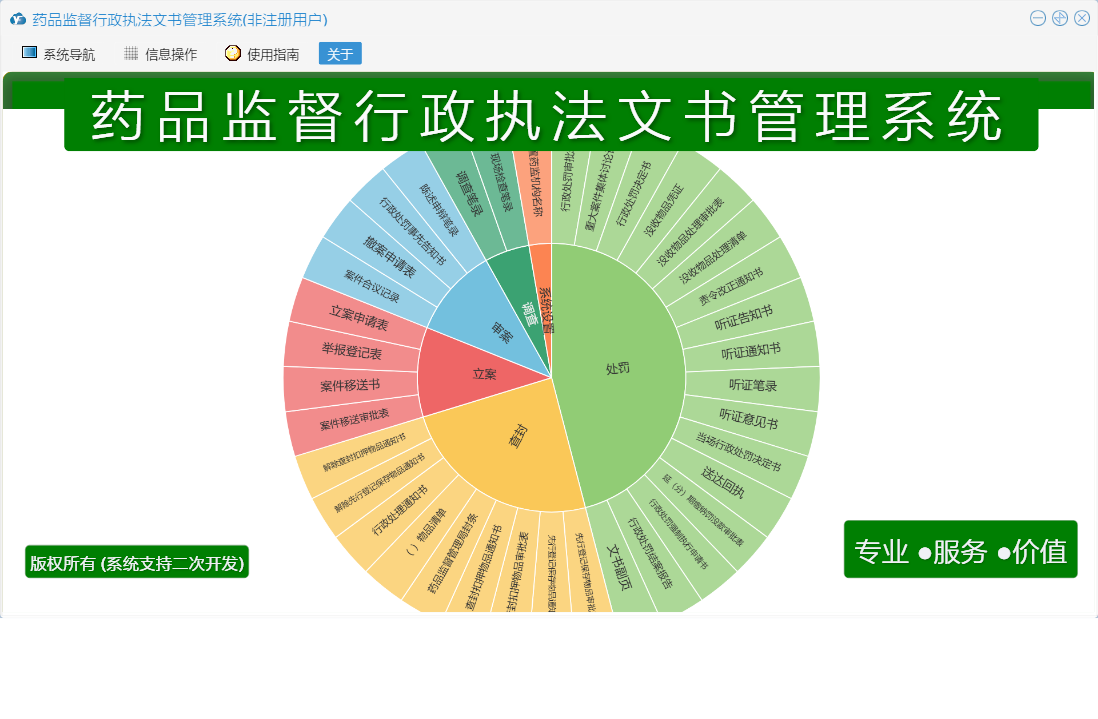Click the 使用指南 yellow help icon
The image size is (1098, 719).
tap(232, 53)
